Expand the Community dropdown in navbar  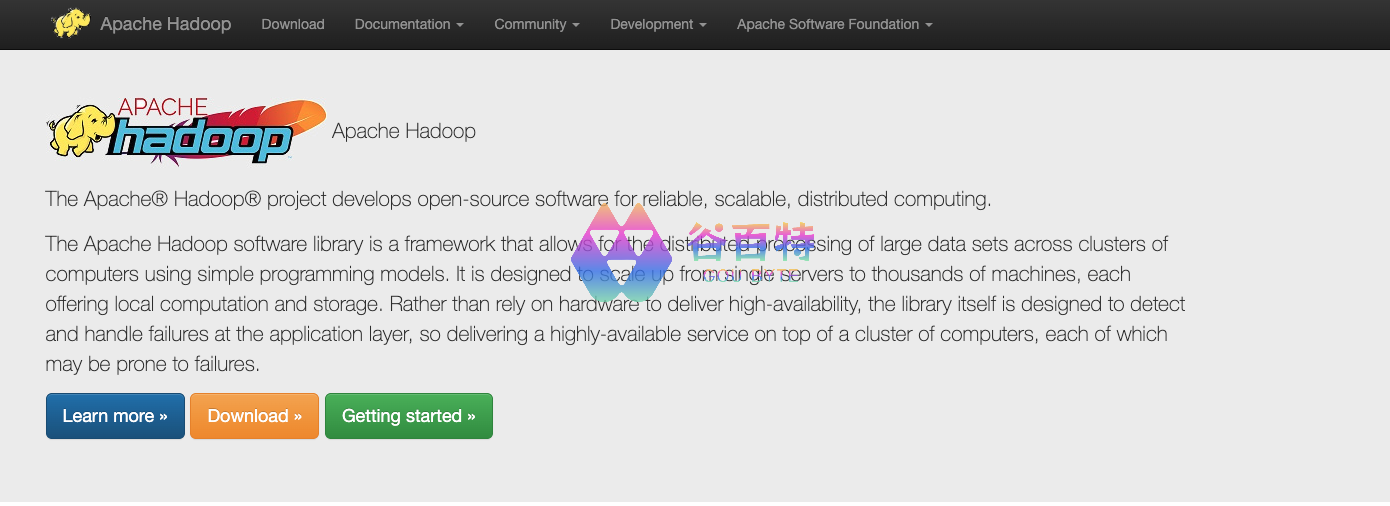coord(536,24)
